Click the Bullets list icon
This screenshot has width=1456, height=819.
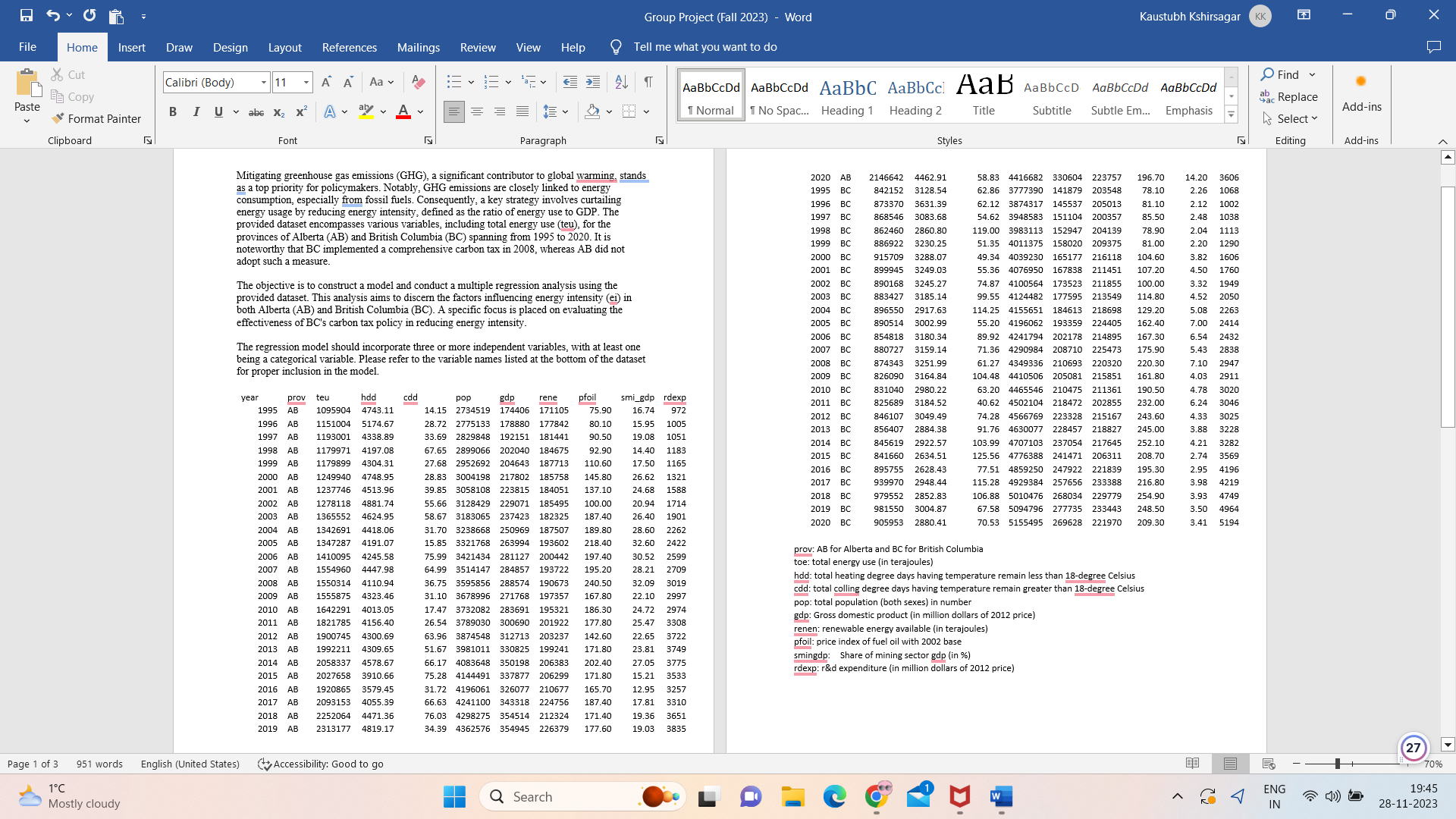point(453,82)
